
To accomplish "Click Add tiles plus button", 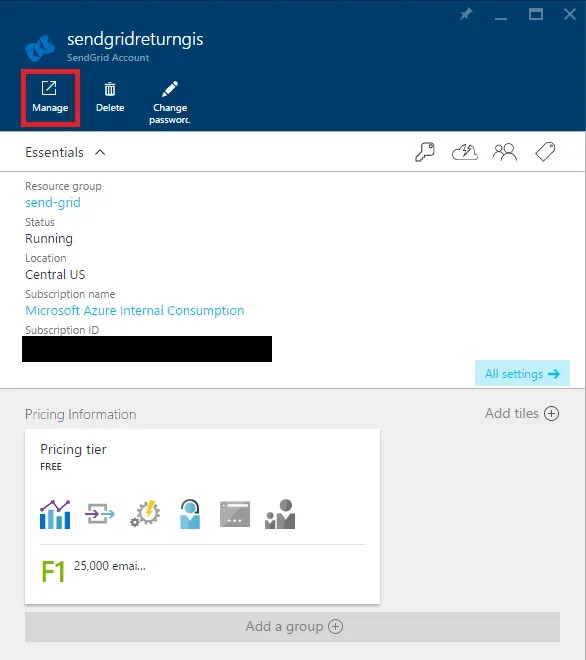I will coord(522,413).
